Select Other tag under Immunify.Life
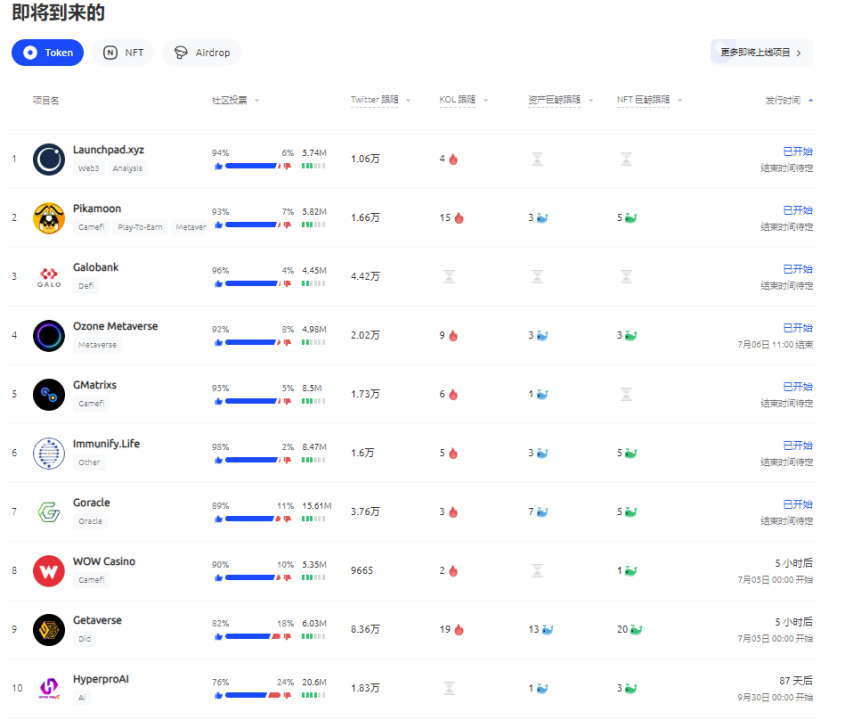 [89, 462]
